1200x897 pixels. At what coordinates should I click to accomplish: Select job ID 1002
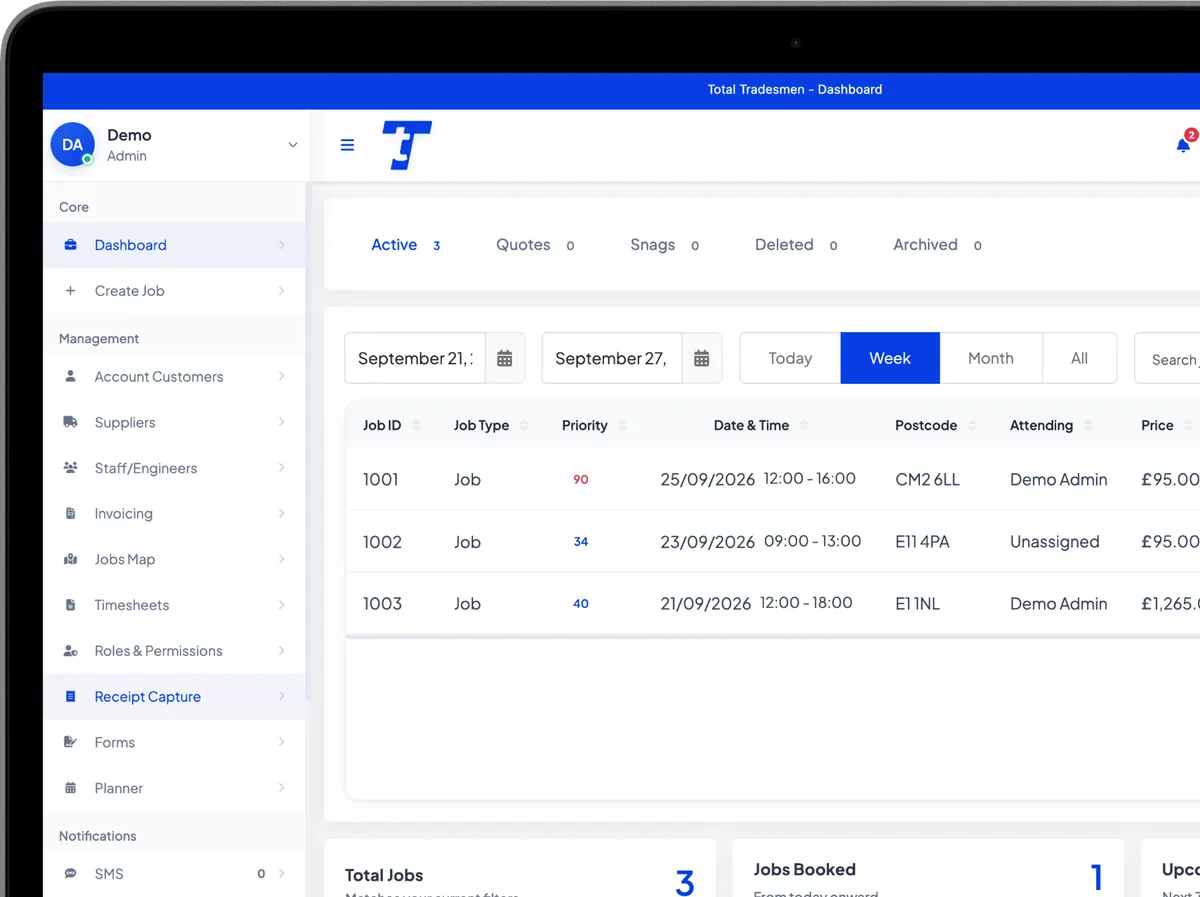[x=382, y=542]
